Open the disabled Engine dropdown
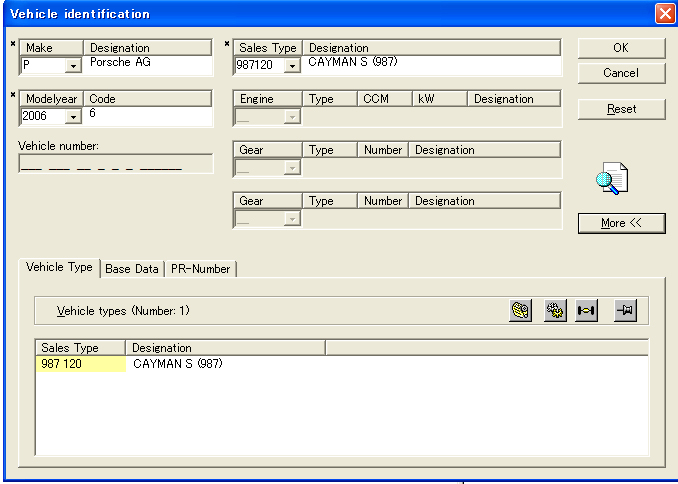Viewport: 678px width, 484px height. coord(291,117)
